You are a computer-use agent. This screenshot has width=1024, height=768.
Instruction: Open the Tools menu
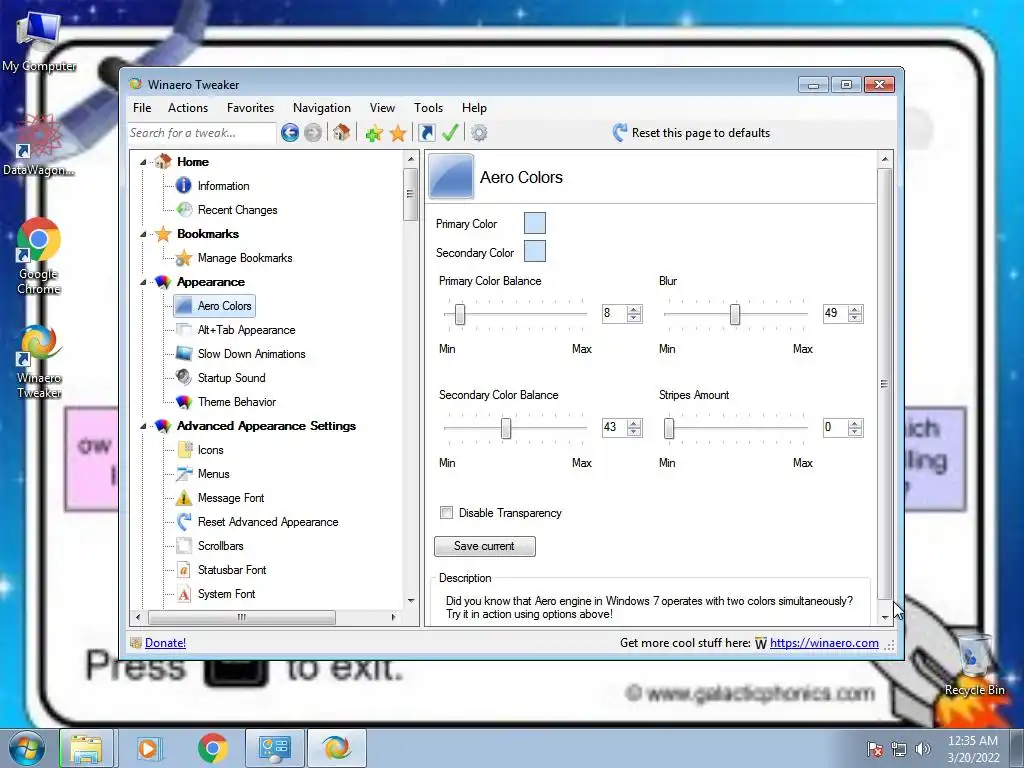428,108
